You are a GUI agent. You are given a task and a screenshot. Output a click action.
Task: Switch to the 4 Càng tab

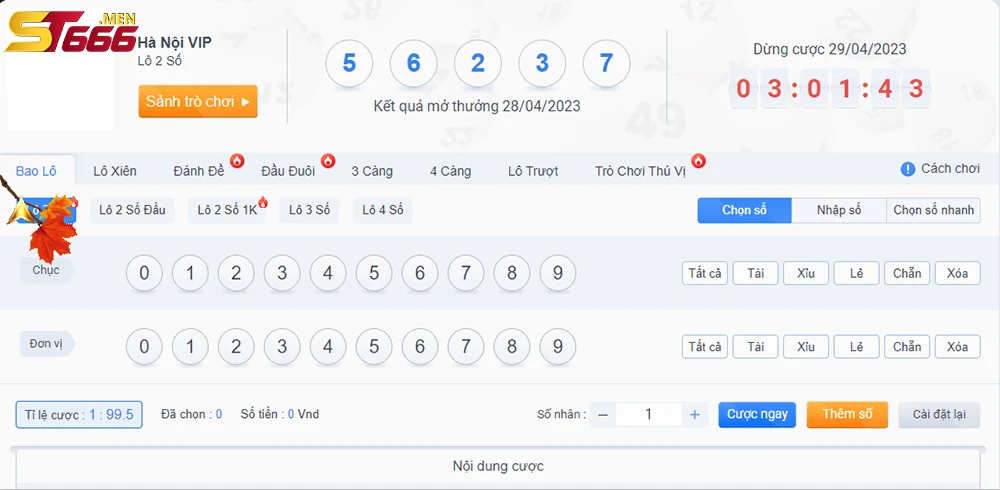point(450,171)
